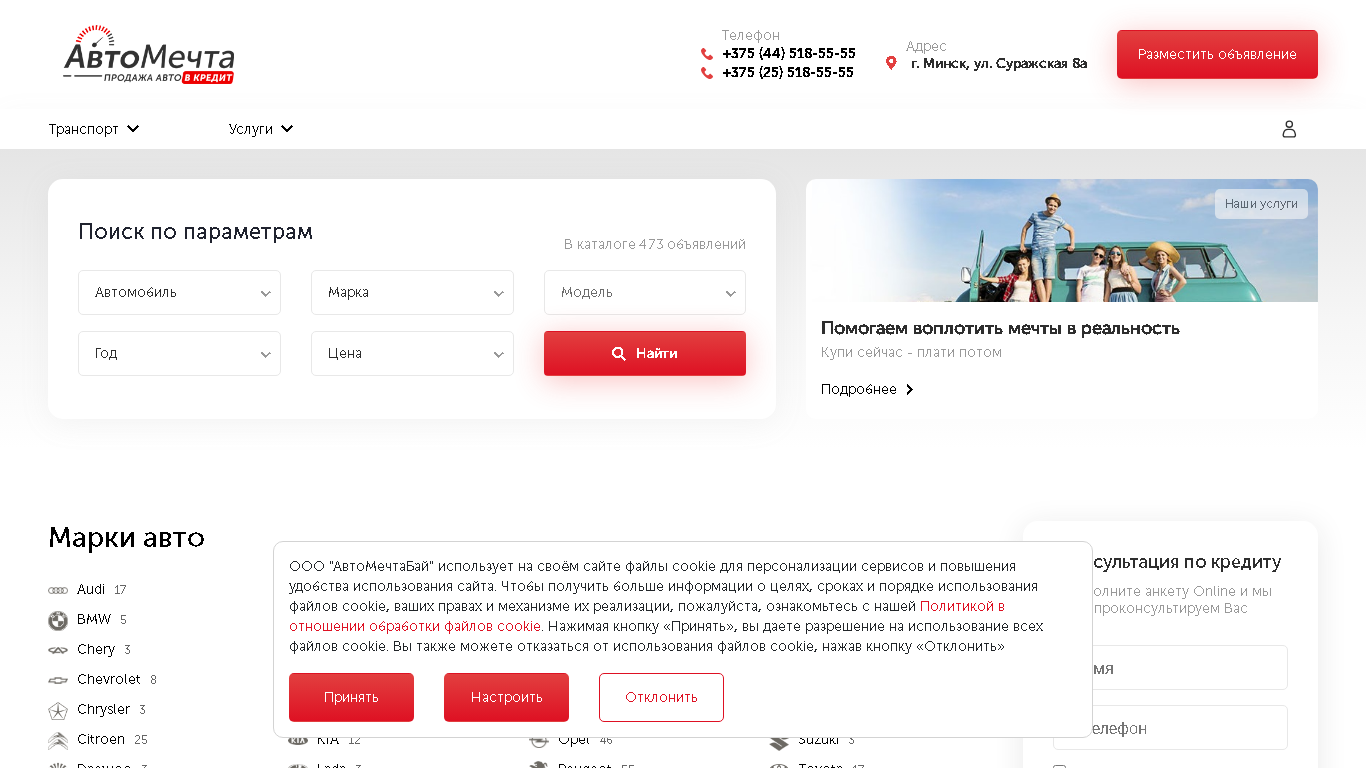The height and width of the screenshot is (768, 1366).
Task: Click Разместить объявление button
Action: click(1217, 54)
